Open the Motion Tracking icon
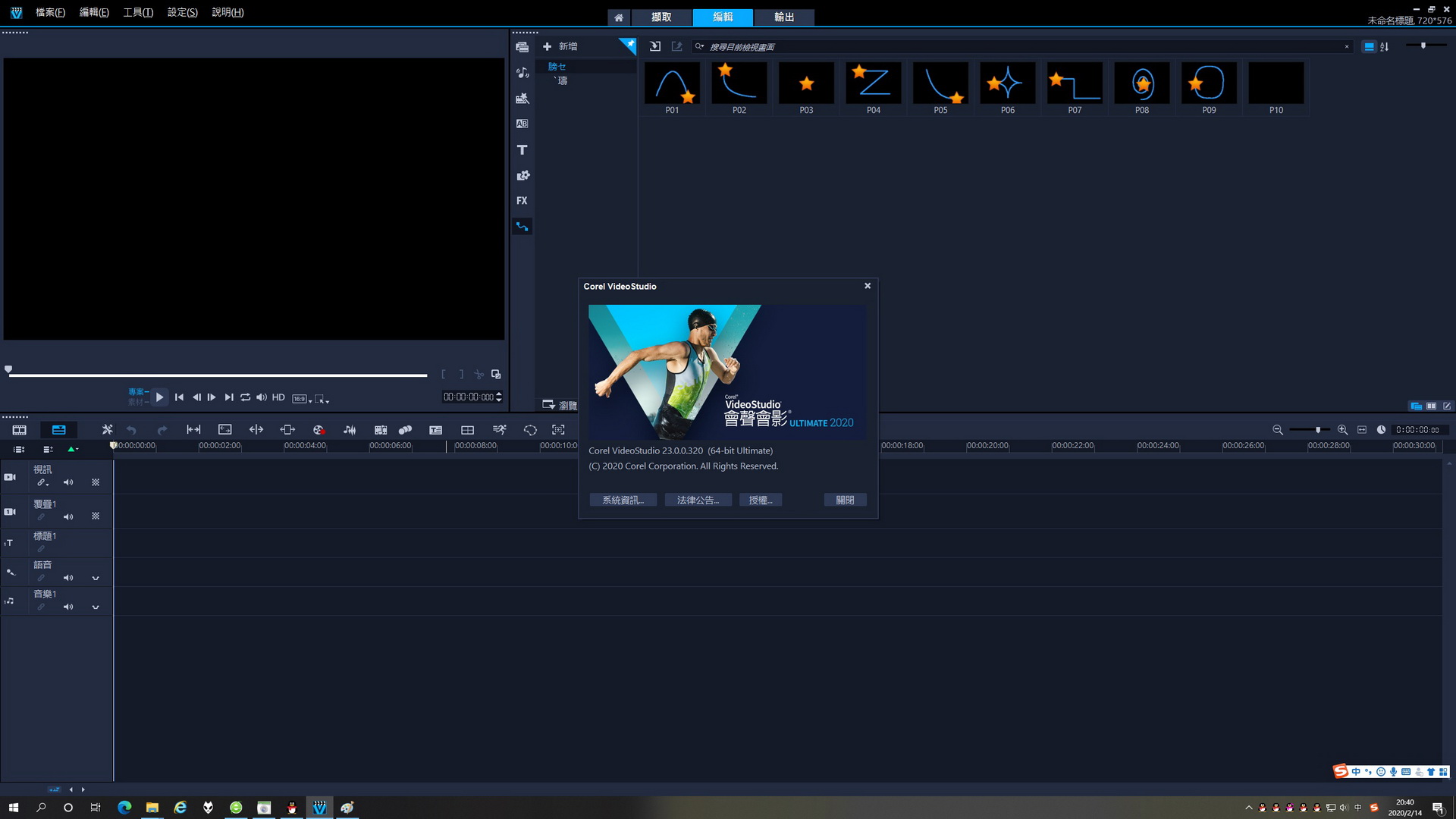The height and width of the screenshot is (819, 1456). tap(405, 430)
